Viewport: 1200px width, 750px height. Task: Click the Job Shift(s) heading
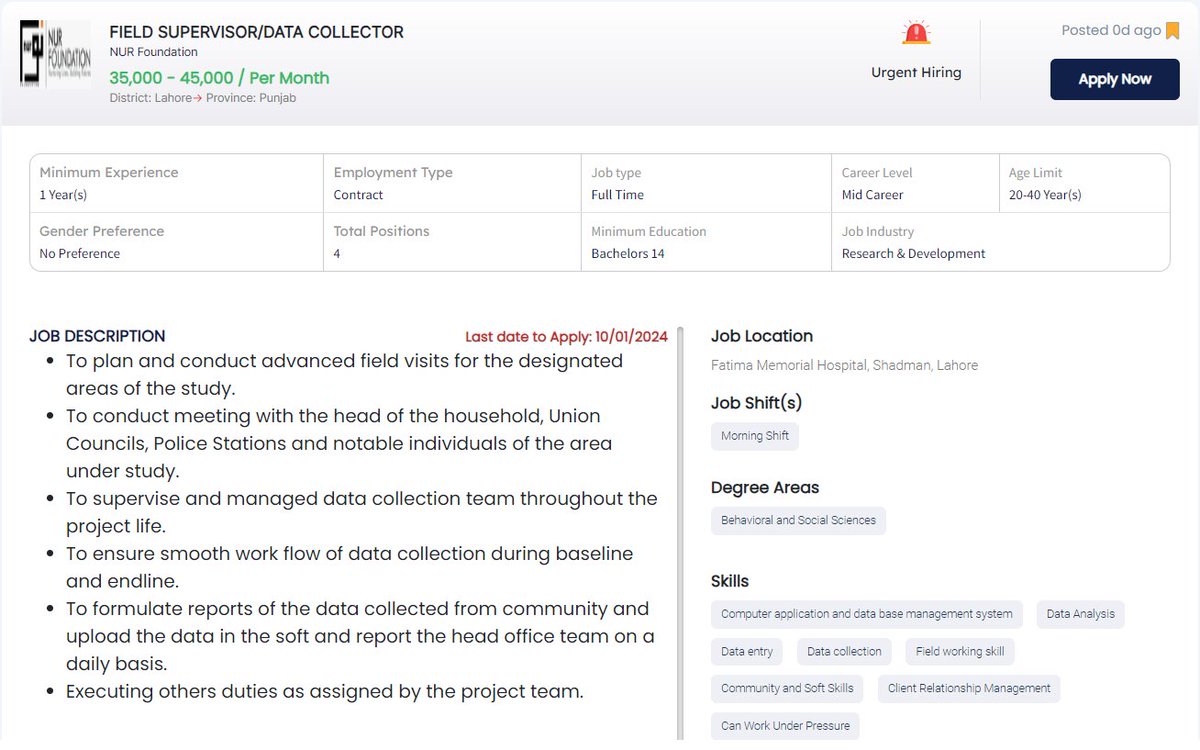(757, 403)
